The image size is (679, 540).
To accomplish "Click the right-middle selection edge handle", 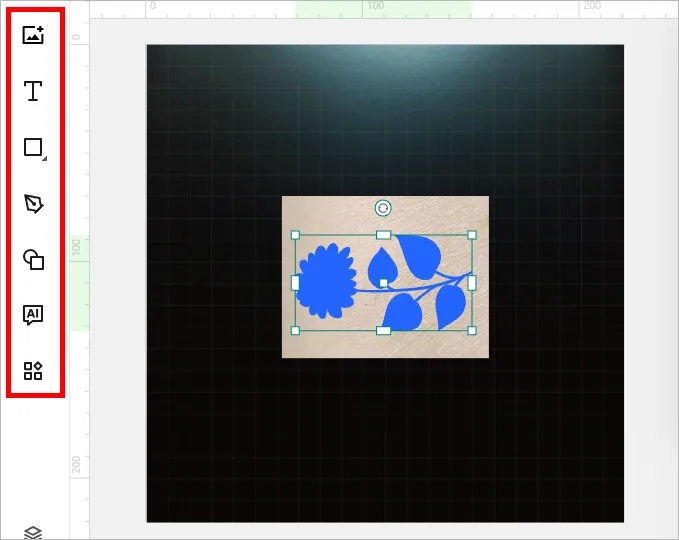I will pyautogui.click(x=472, y=283).
